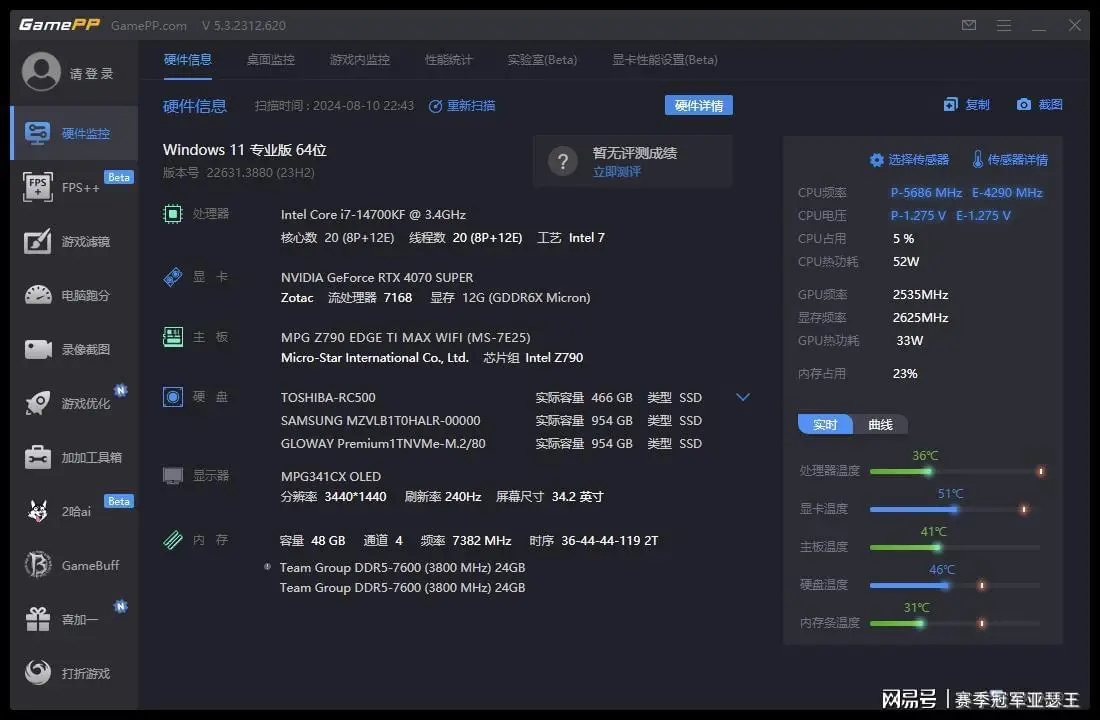Open the 电脑跑分 benchmark tool
The width and height of the screenshot is (1100, 720).
pyautogui.click(x=70, y=295)
